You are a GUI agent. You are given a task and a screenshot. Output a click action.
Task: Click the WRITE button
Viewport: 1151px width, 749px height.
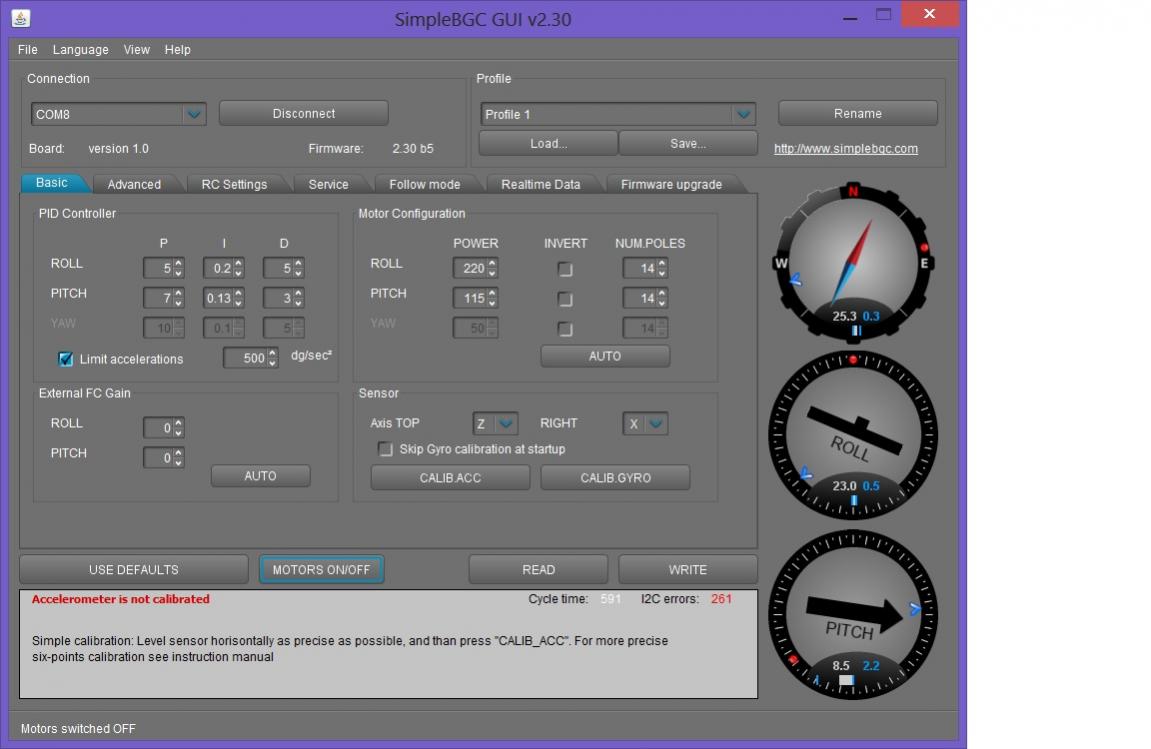[x=688, y=570]
